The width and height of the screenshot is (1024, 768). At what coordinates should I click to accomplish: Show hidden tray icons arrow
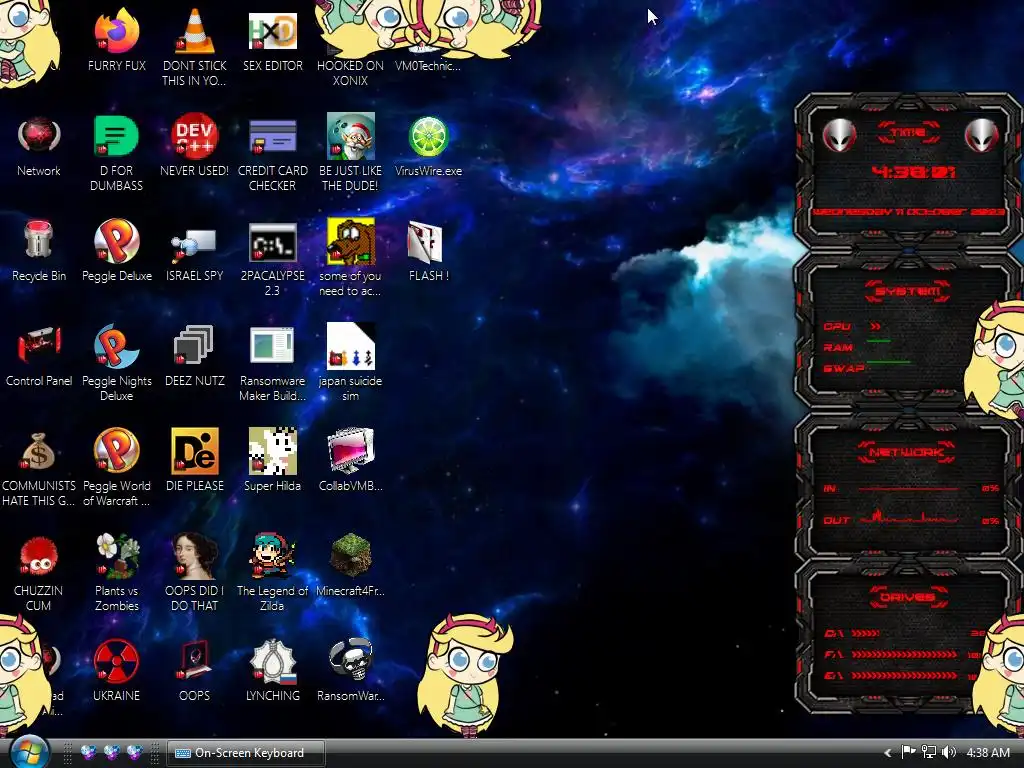tap(888, 753)
